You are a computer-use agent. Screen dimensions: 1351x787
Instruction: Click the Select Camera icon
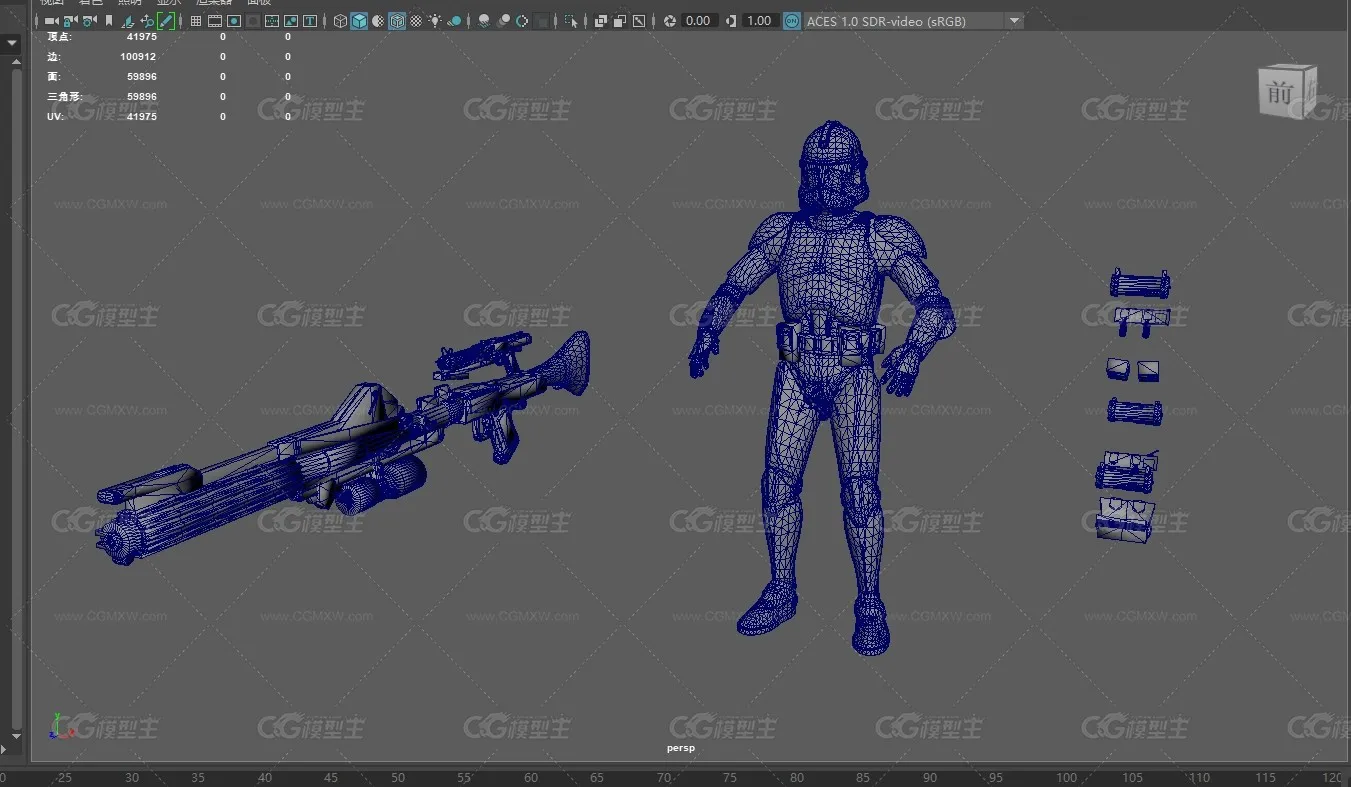50,20
